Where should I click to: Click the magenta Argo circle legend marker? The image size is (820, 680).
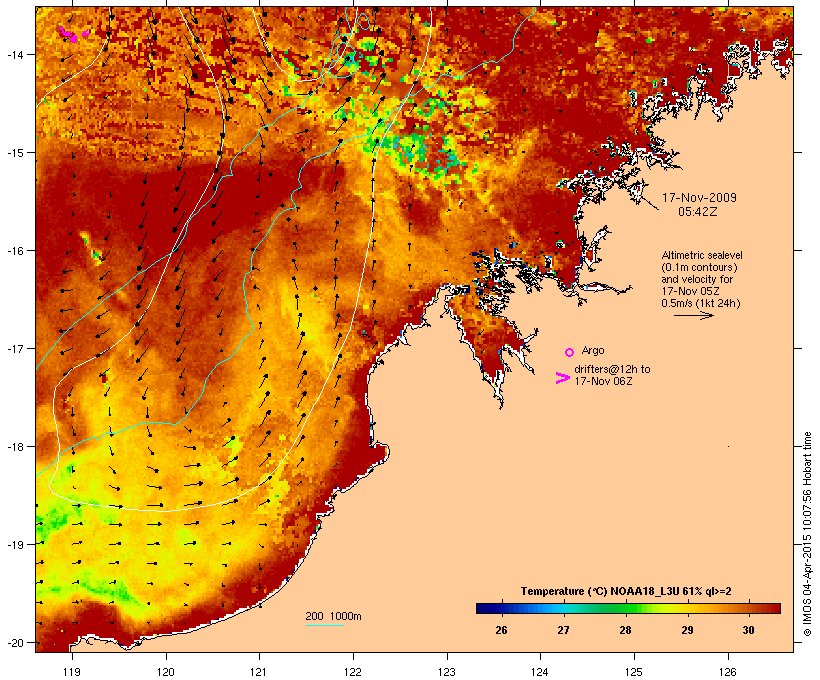(x=570, y=352)
